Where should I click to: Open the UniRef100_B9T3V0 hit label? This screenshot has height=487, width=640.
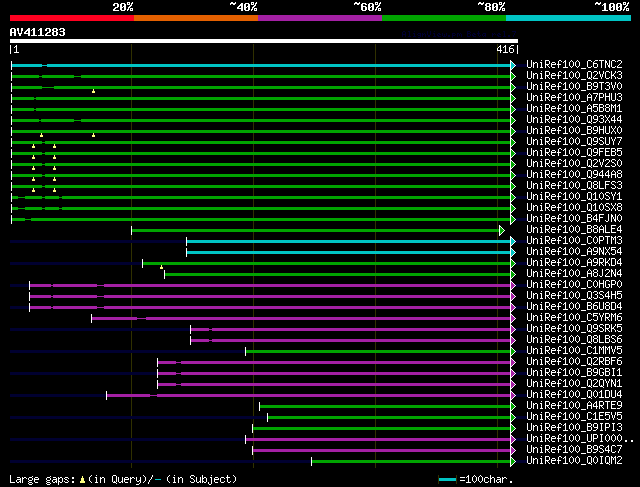click(x=574, y=87)
